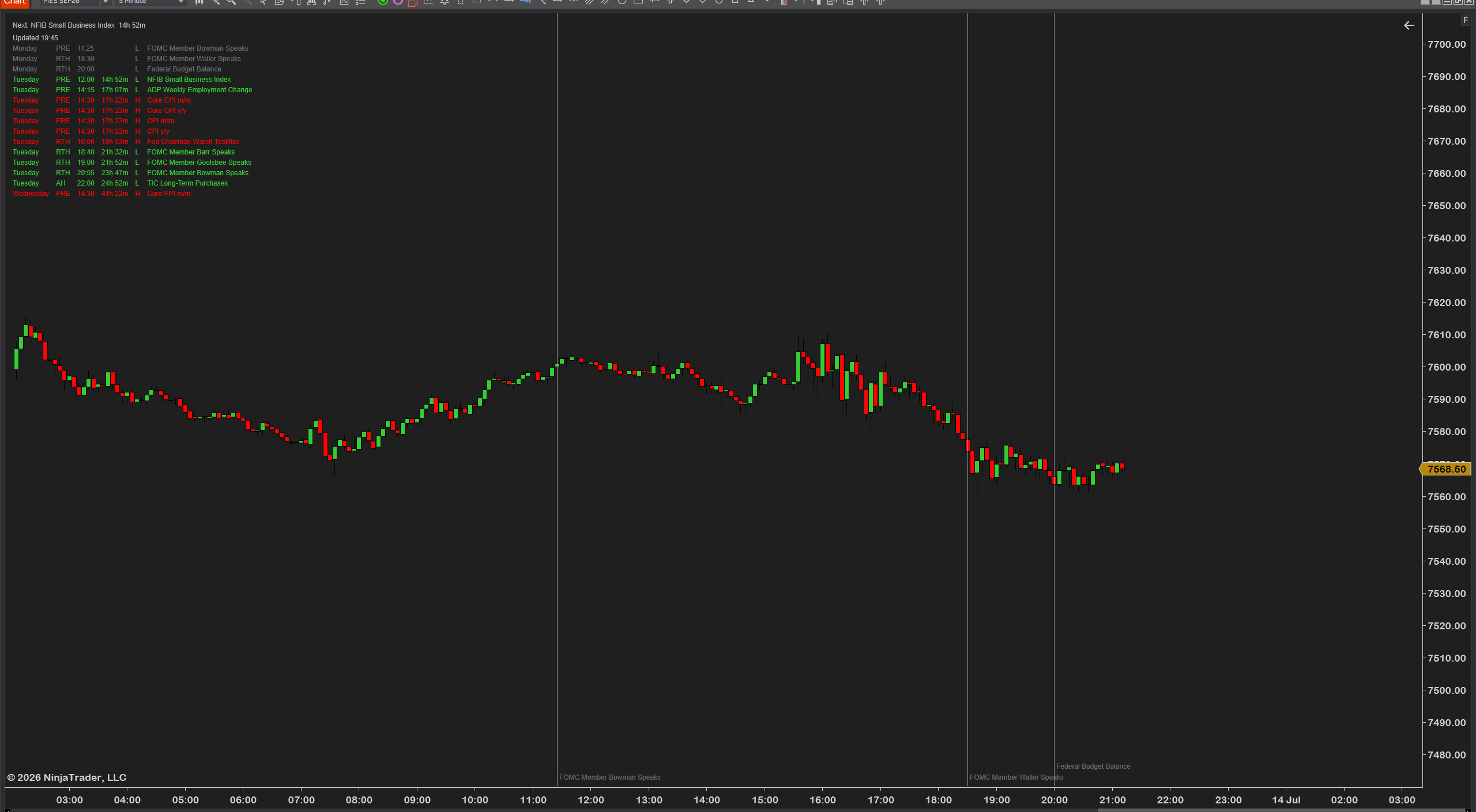Click the F button at top of price axis
The image size is (1476, 812).
(x=1465, y=20)
